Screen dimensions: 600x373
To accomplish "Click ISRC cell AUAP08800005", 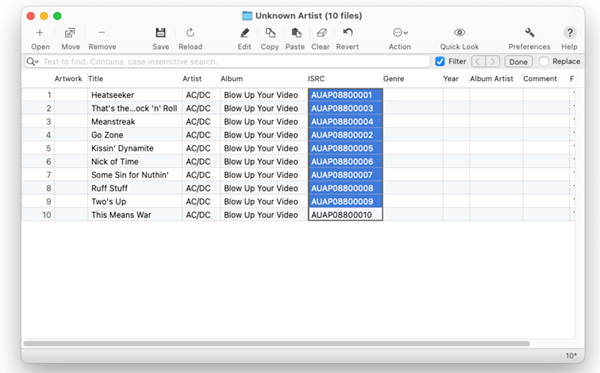I will click(345, 148).
